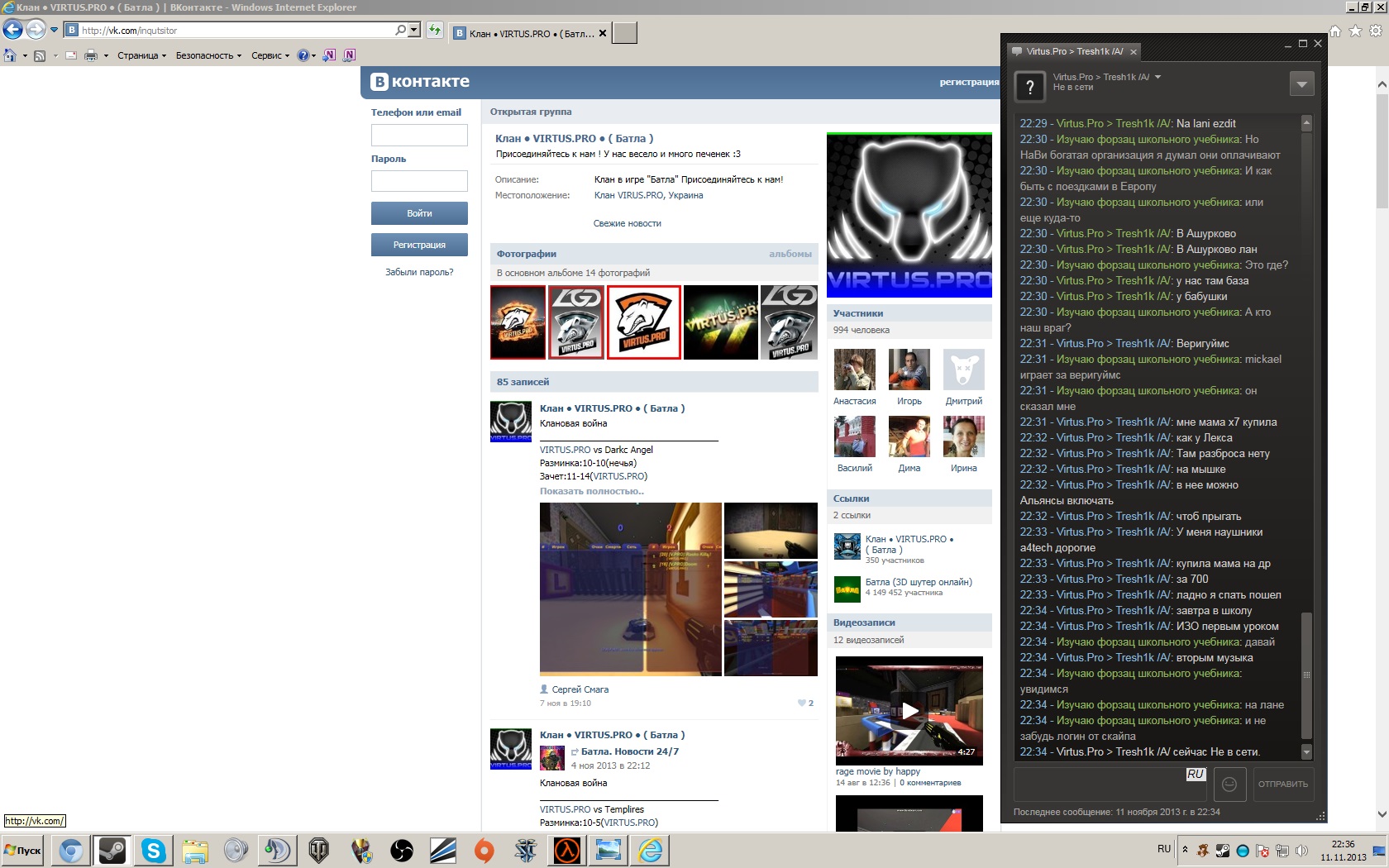1389x868 pixels.
Task: Open Windows Explorer folder in taskbar
Action: pyautogui.click(x=195, y=851)
